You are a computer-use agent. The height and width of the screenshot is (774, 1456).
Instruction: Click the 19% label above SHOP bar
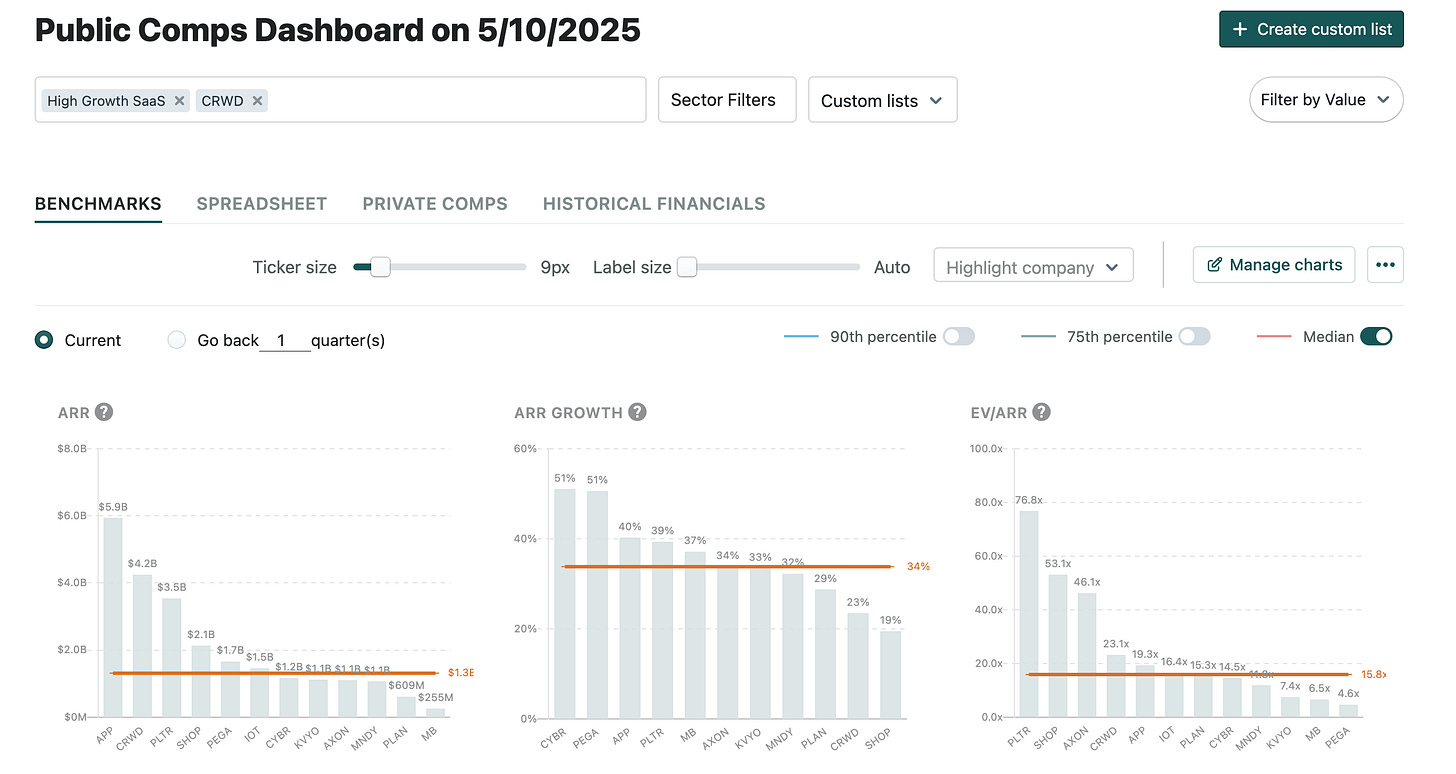[x=890, y=620]
